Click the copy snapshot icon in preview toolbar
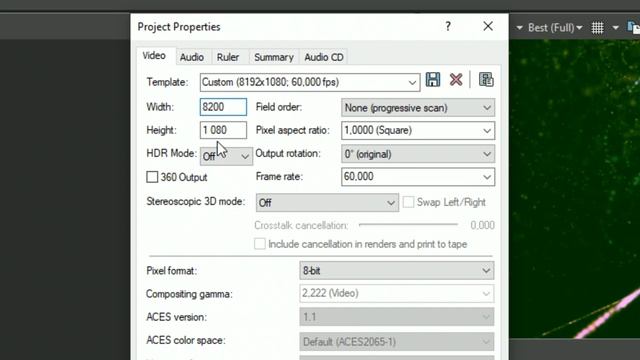This screenshot has width=640, height=360. click(x=634, y=28)
